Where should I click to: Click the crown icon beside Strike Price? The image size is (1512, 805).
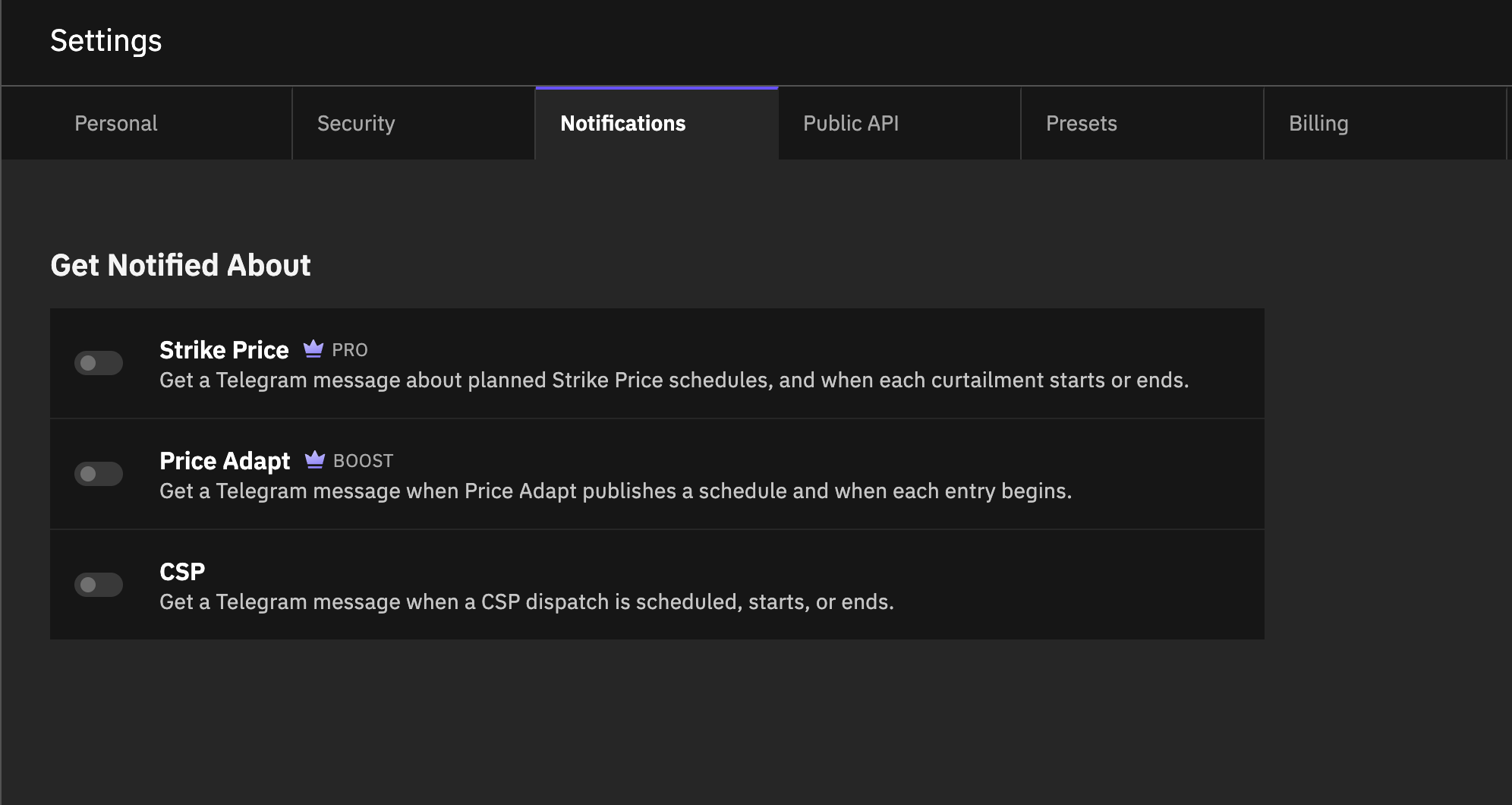[313, 349]
